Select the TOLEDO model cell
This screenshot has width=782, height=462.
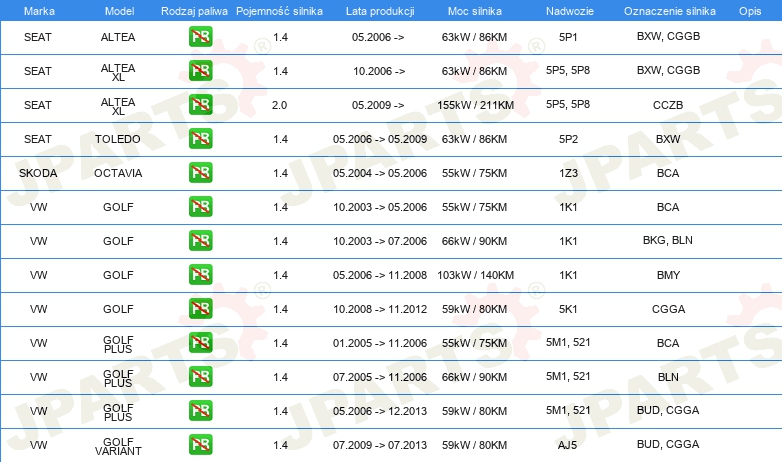point(118,139)
